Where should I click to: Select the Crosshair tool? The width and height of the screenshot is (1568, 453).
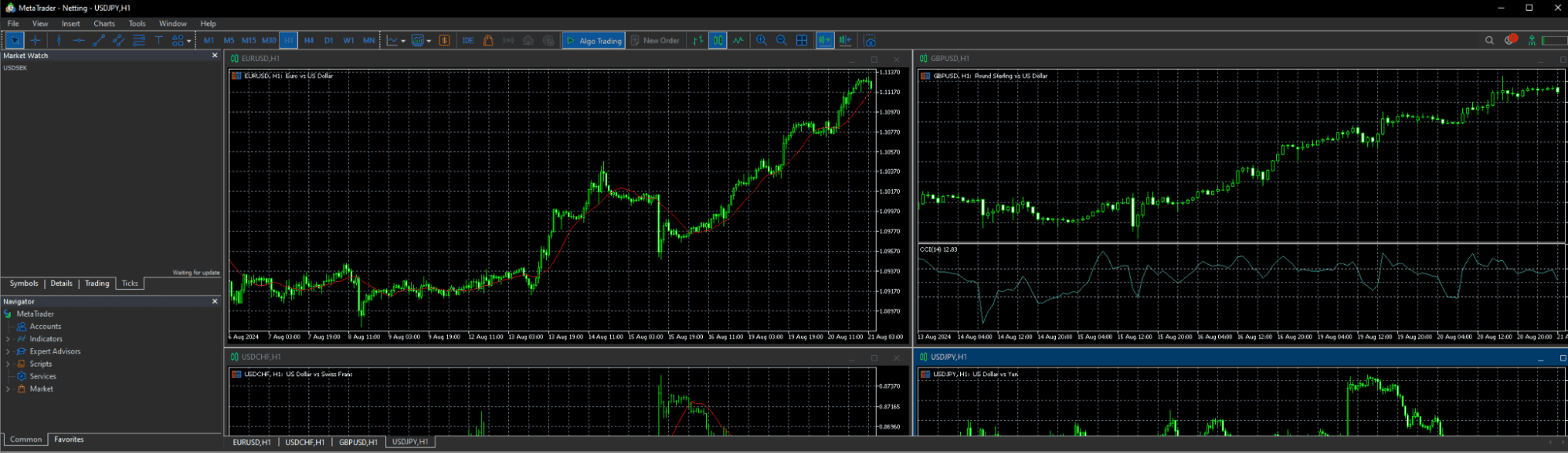click(x=35, y=41)
